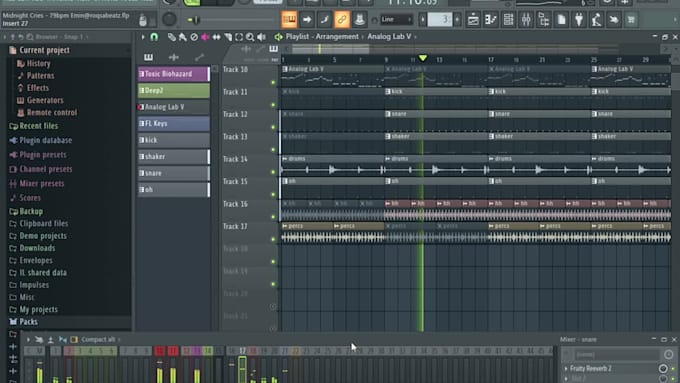This screenshot has width=680, height=383.
Task: Open Analog Lab V breadcrumb in playlist title
Action: pos(389,37)
